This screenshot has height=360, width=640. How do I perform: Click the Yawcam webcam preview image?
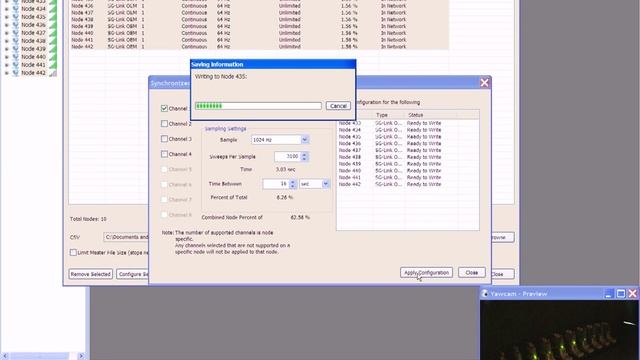(x=559, y=330)
